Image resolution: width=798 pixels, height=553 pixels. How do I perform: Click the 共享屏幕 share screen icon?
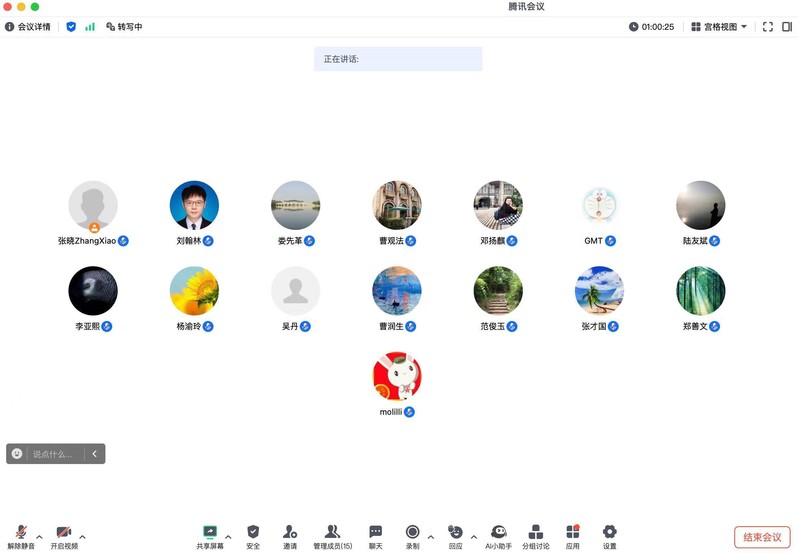(x=210, y=535)
